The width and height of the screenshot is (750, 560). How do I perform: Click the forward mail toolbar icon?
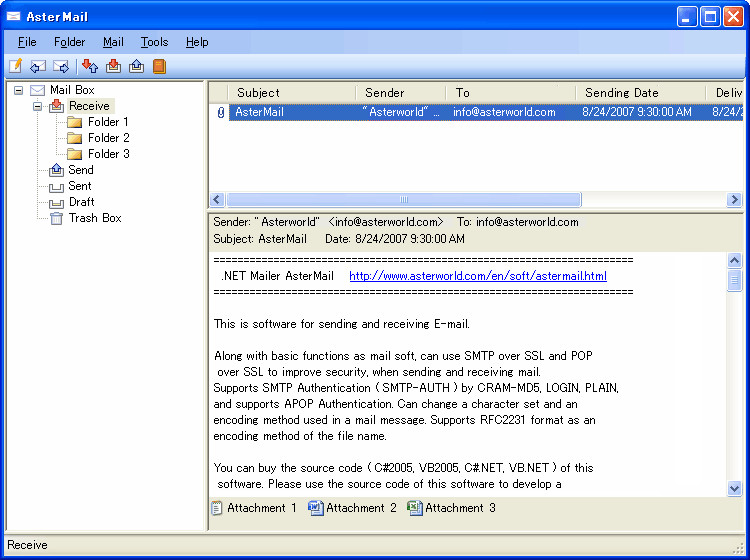61,66
